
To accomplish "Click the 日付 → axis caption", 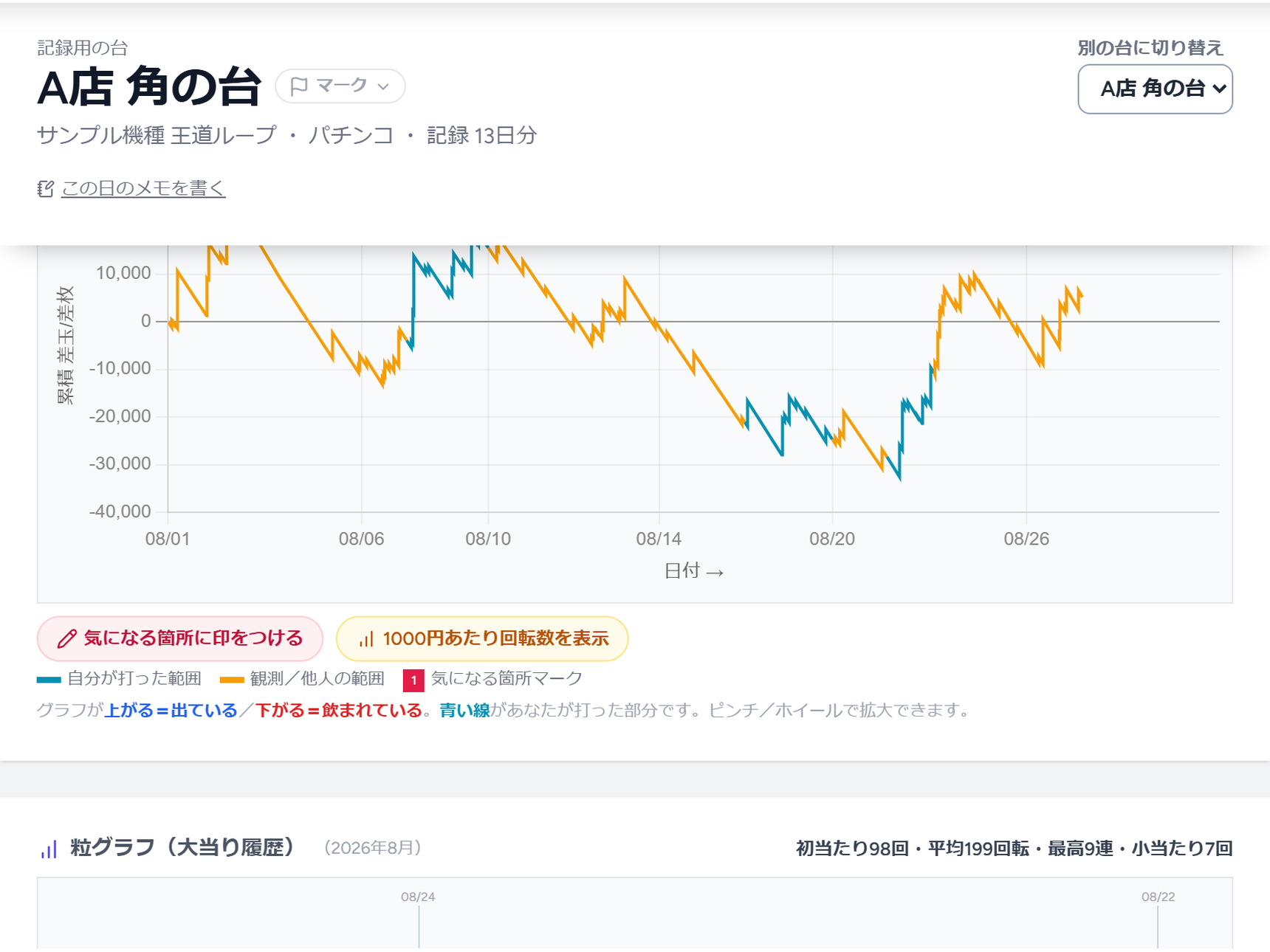I will point(694,571).
